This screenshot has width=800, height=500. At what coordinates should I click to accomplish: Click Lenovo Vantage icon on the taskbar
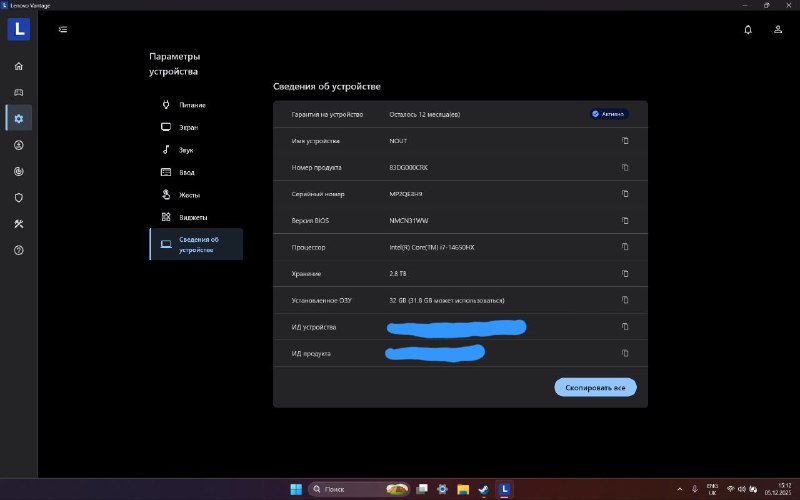(504, 489)
